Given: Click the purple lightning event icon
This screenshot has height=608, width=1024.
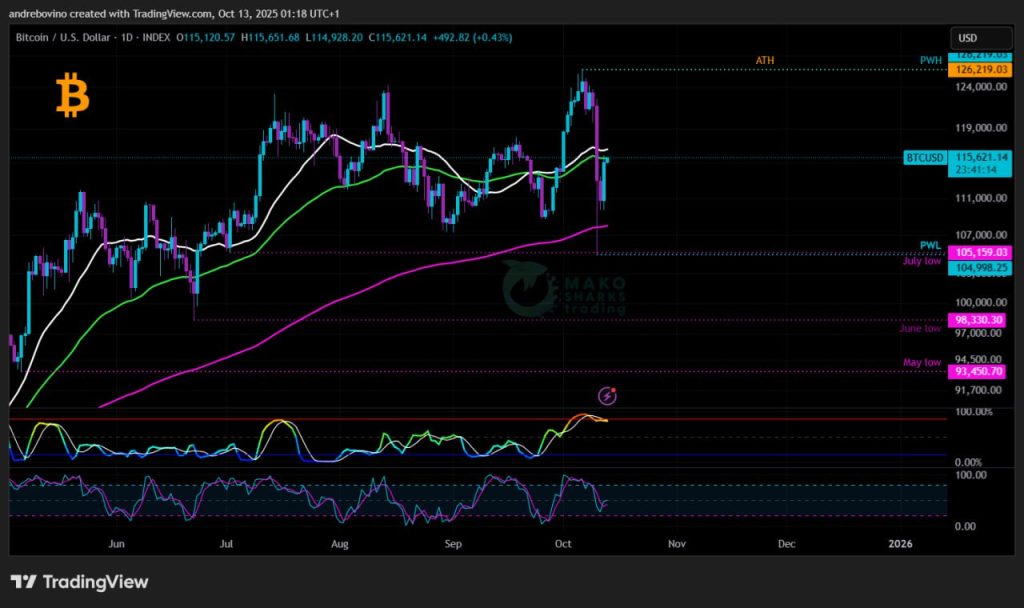Looking at the screenshot, I should (606, 396).
